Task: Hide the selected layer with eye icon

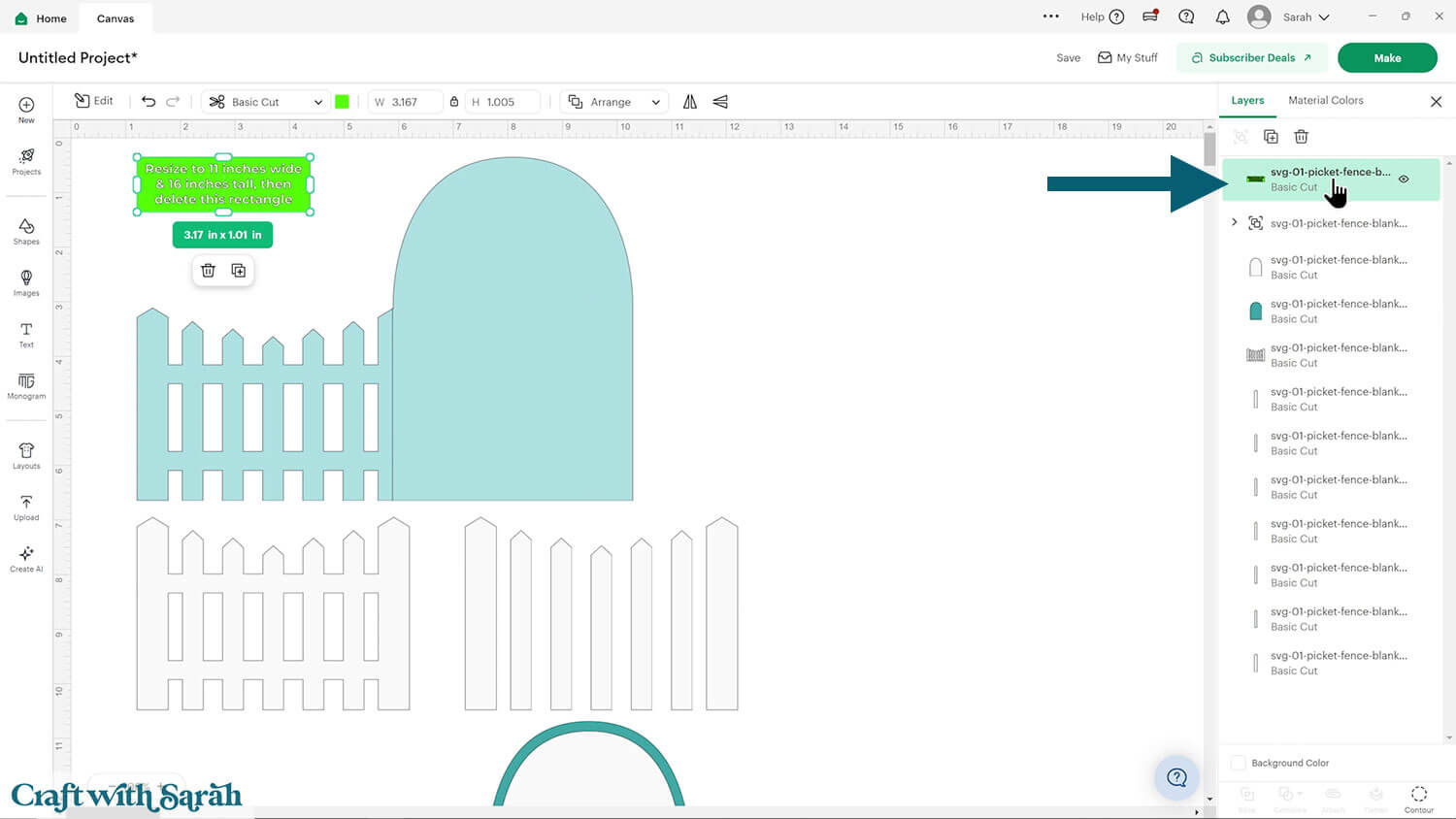Action: 1404,180
